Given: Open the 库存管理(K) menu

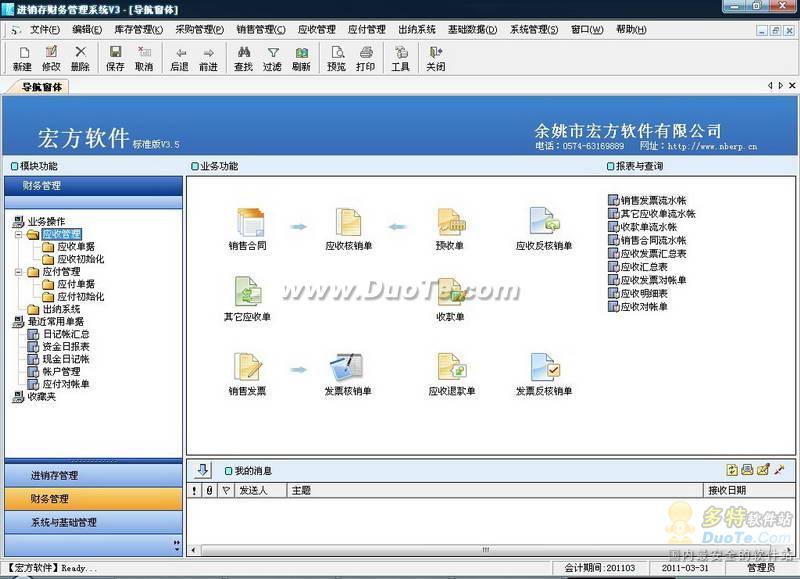Looking at the screenshot, I should tap(138, 30).
